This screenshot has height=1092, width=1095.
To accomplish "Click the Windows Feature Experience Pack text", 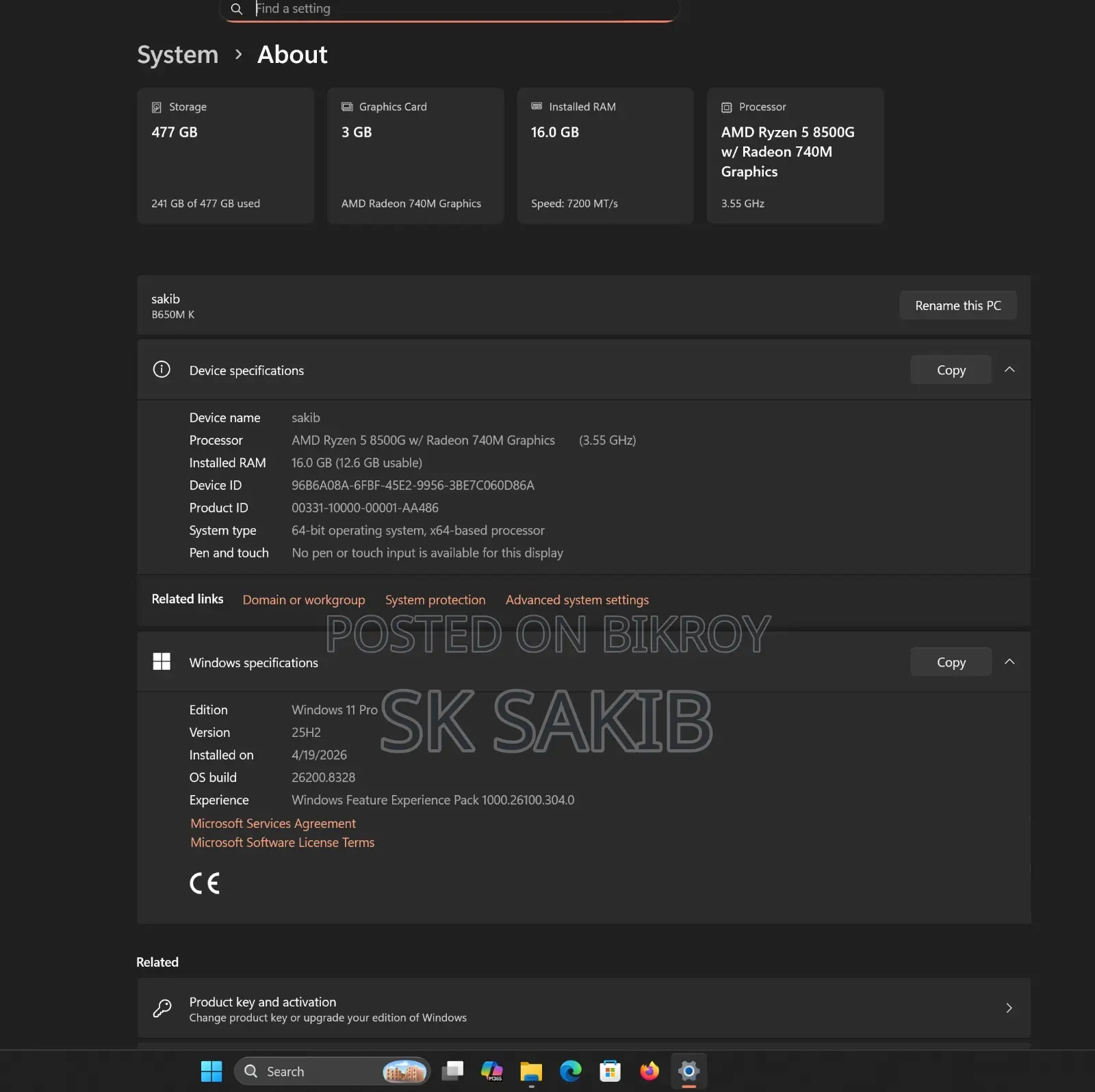I will point(433,800).
